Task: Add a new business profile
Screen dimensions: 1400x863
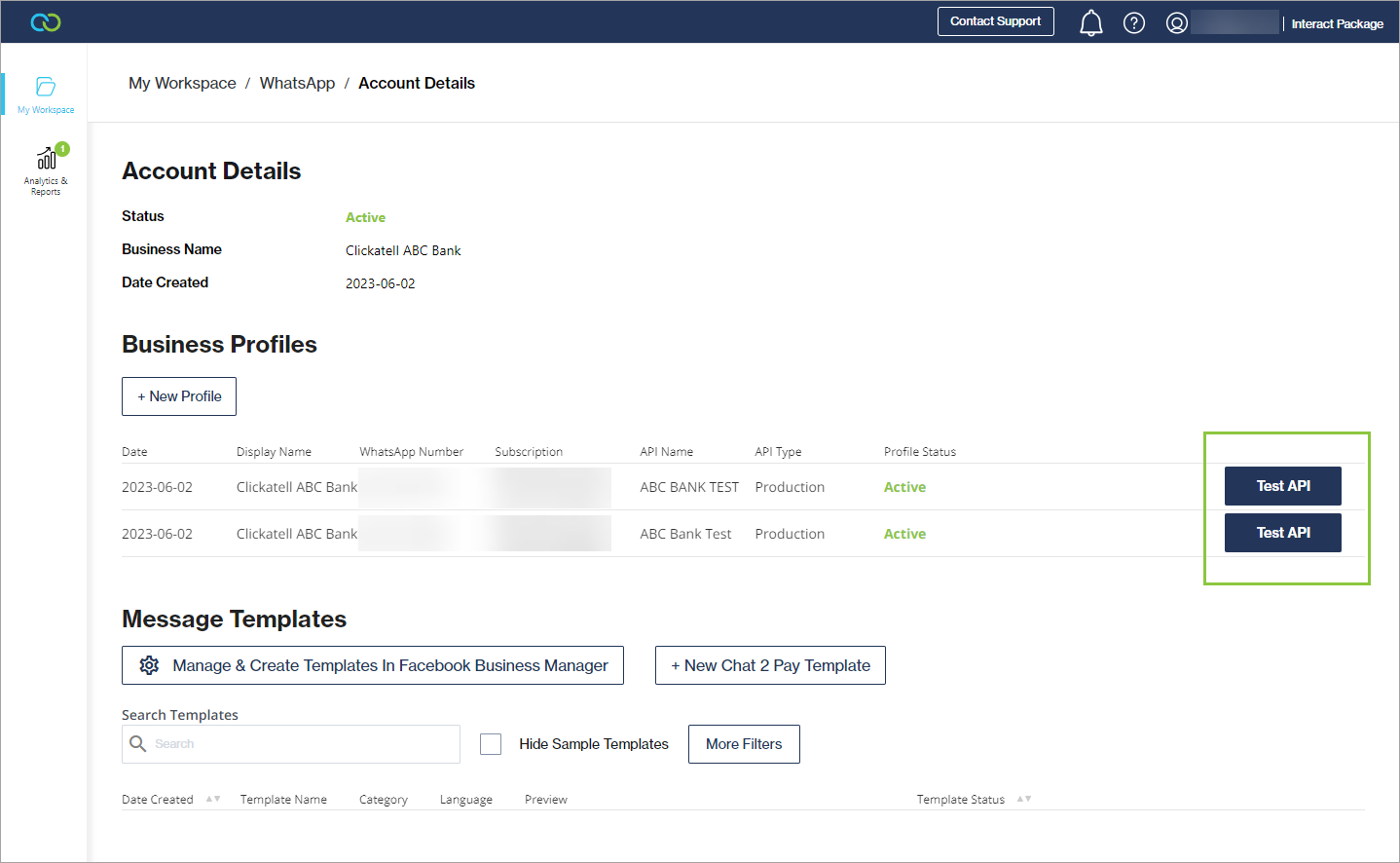Action: point(179,396)
